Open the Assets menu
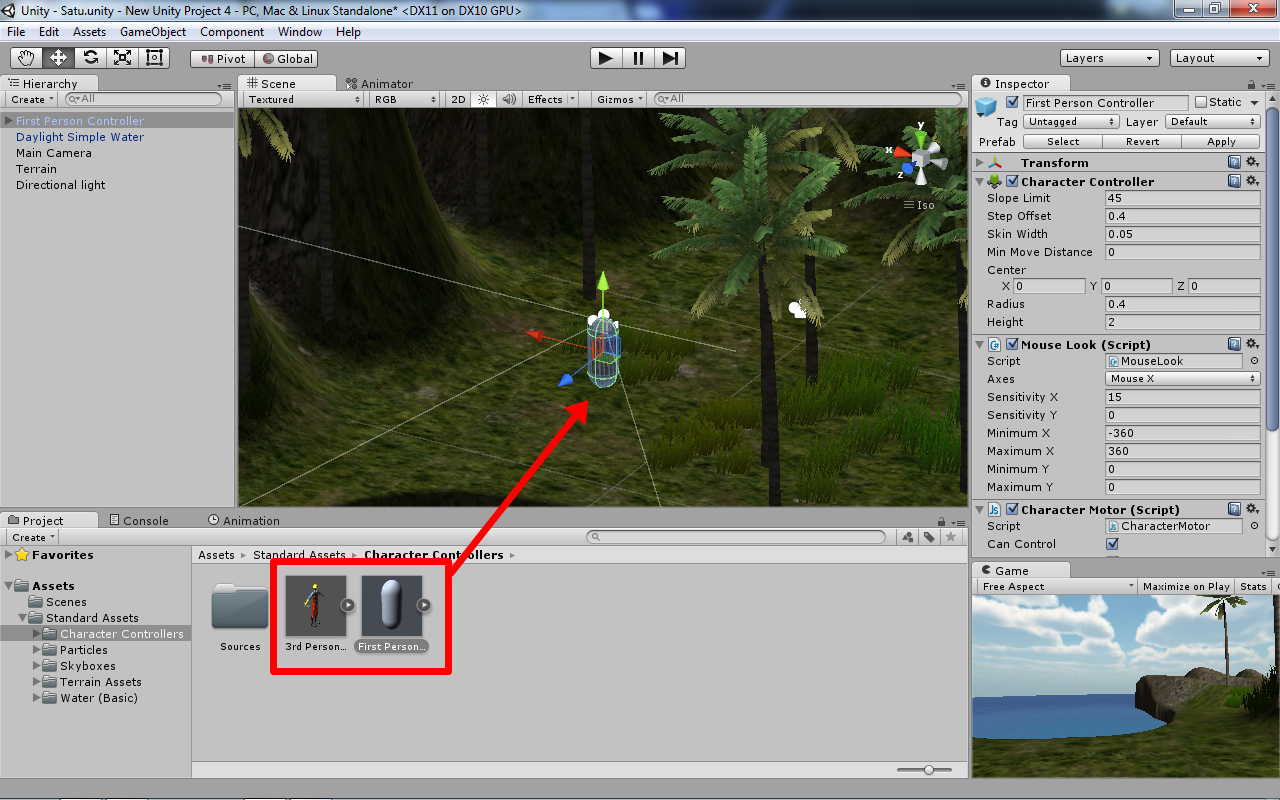 90,32
